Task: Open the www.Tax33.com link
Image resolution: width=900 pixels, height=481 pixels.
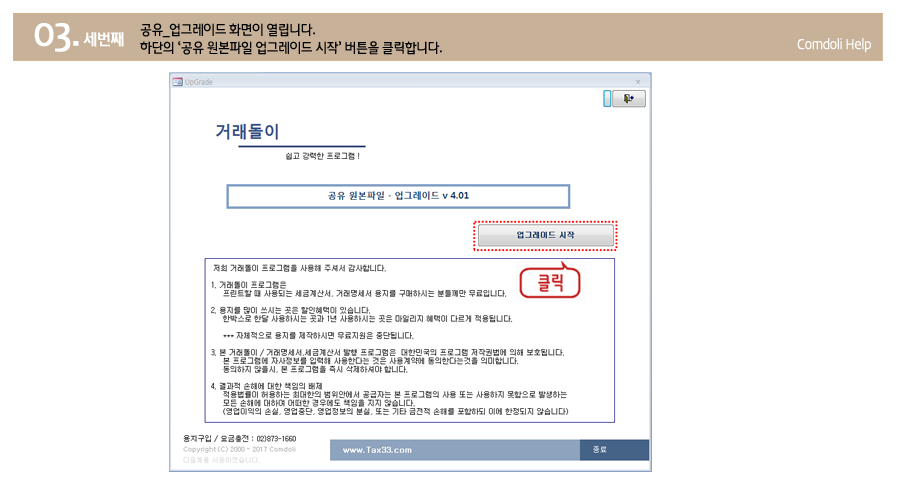Action: click(377, 450)
